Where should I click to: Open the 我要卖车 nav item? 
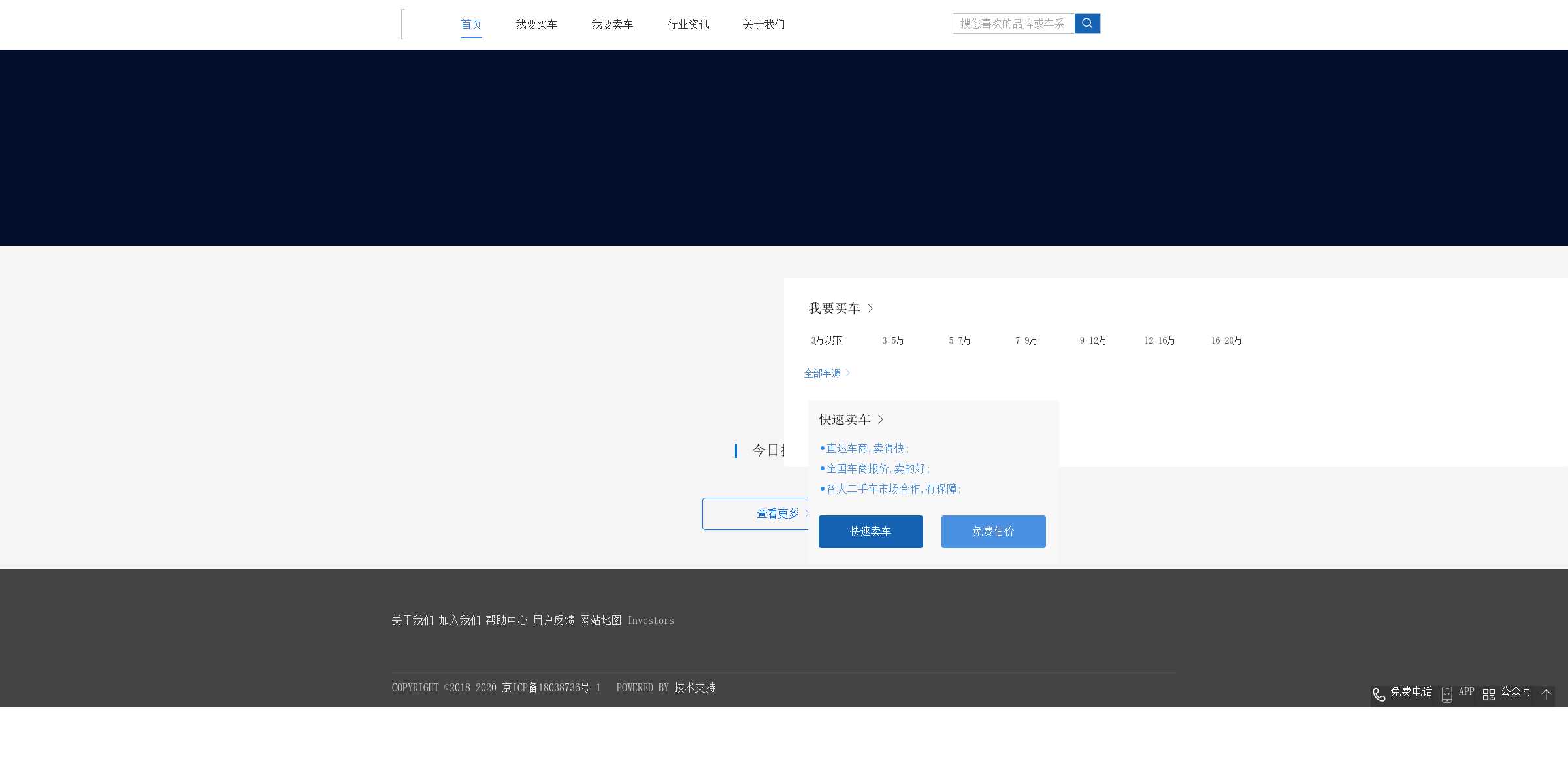point(612,24)
